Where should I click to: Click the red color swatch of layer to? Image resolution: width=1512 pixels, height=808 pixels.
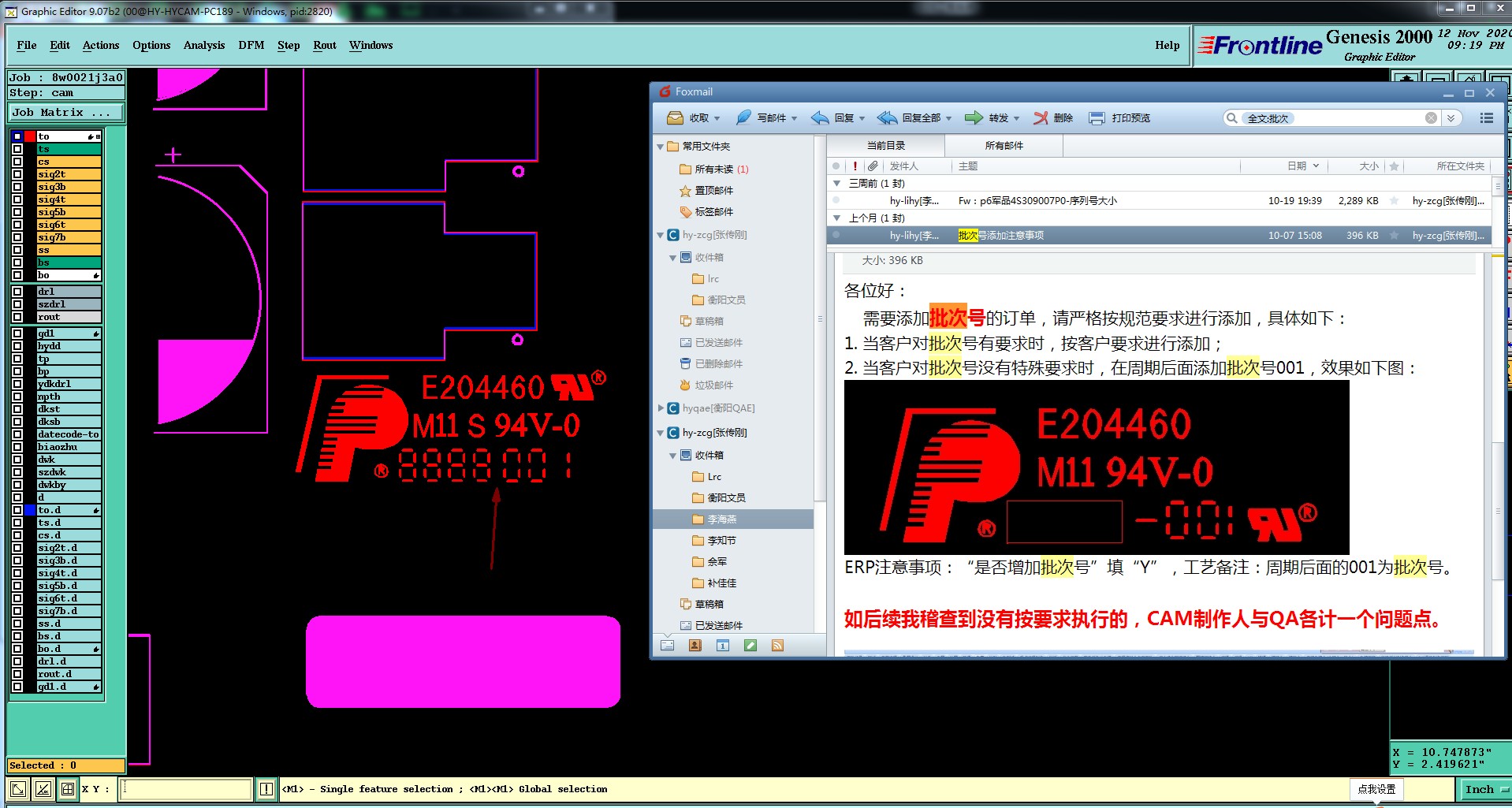[x=30, y=136]
